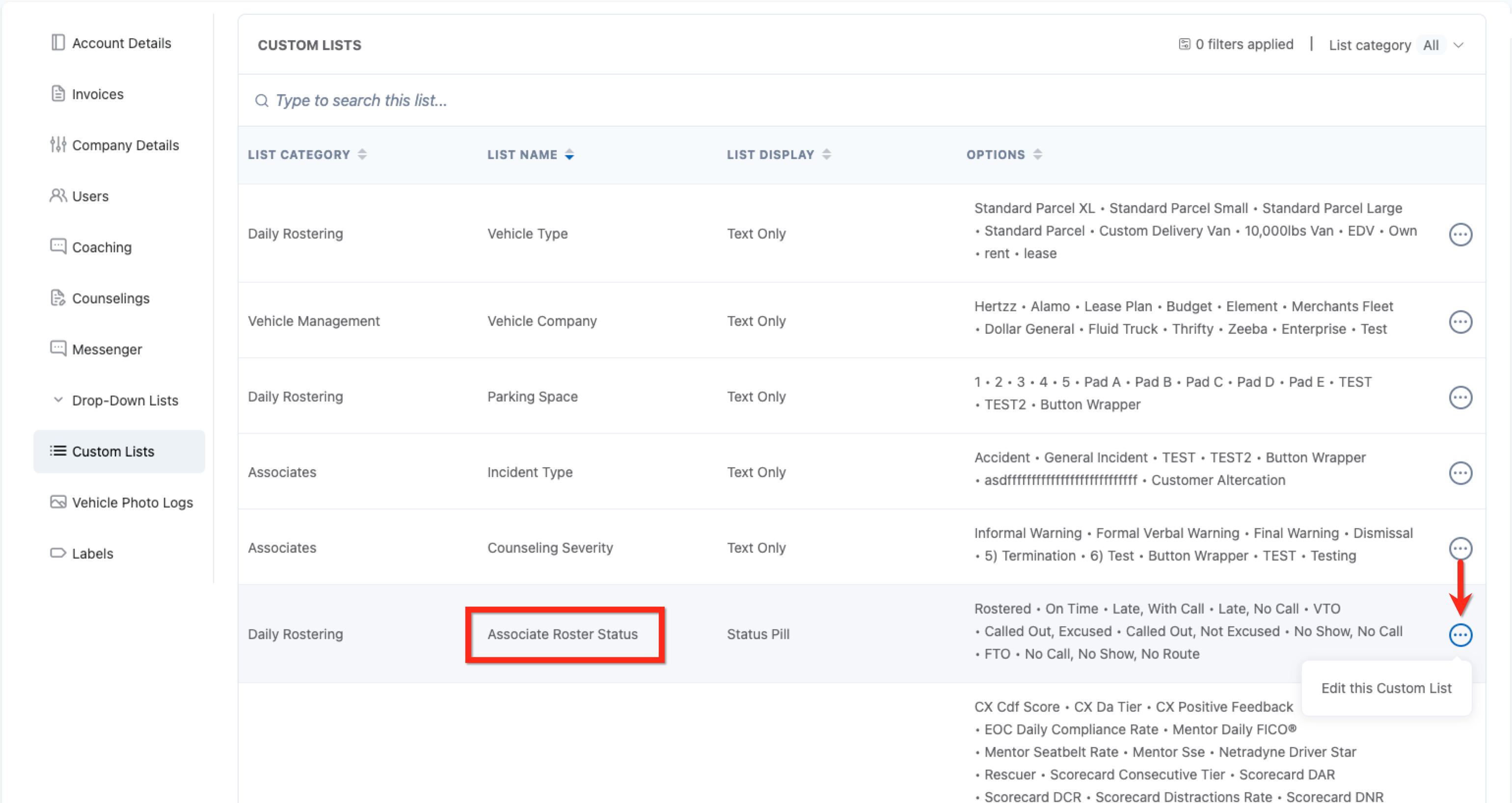Collapse the Drop-Down Lists section

coord(58,401)
